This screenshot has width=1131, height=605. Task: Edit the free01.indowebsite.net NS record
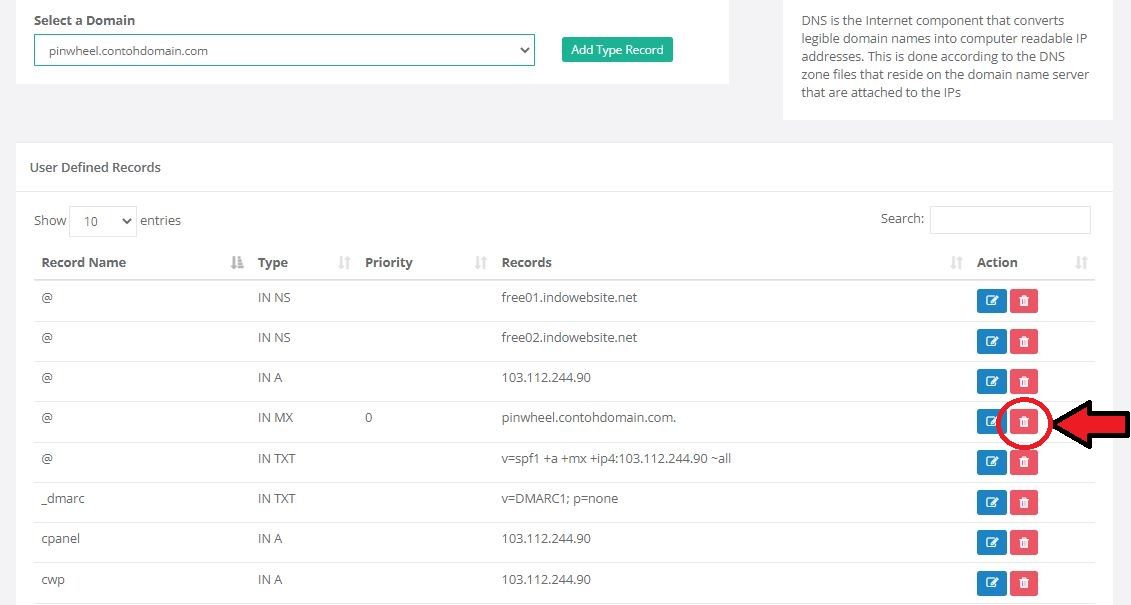(x=991, y=301)
